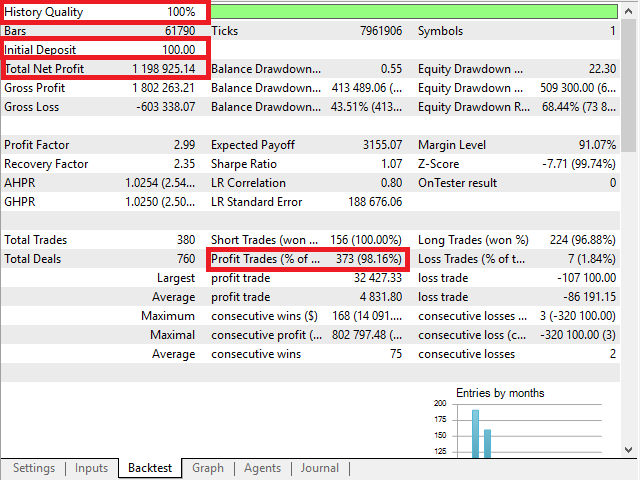
Task: Click the 'History Quality' label
Action: click(x=44, y=12)
